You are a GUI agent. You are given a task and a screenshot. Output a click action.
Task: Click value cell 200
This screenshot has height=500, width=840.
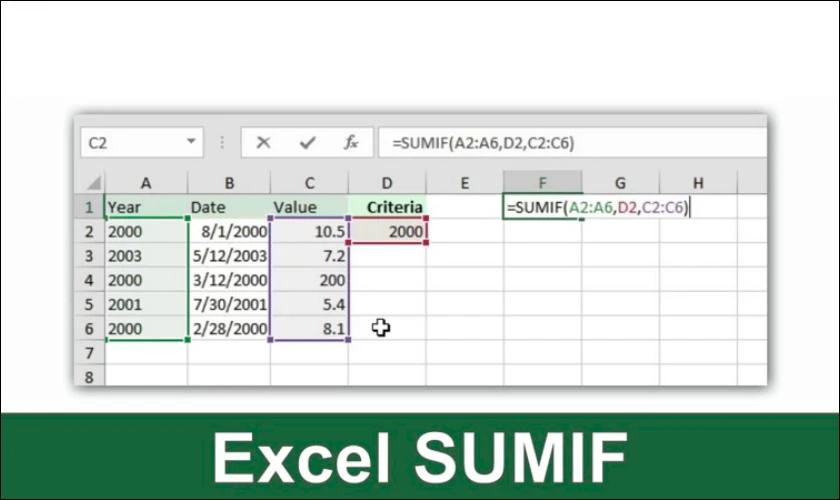pyautogui.click(x=309, y=280)
